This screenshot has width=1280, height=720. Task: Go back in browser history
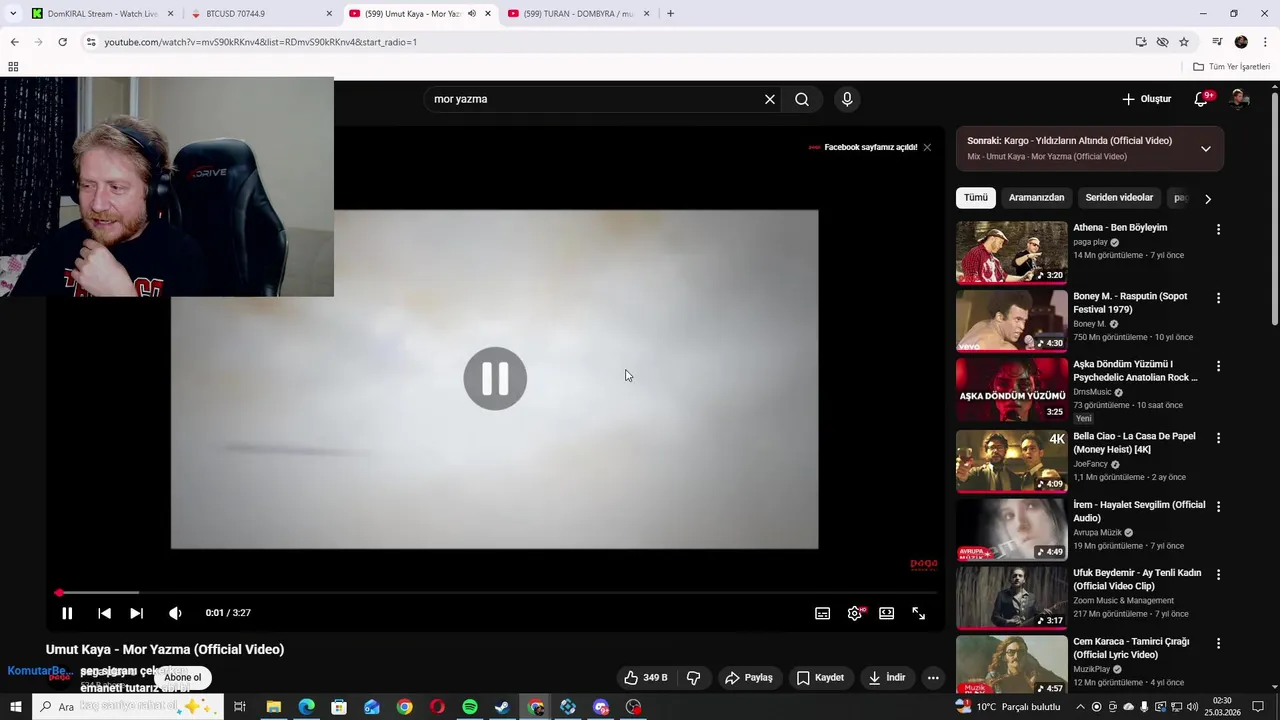pyautogui.click(x=14, y=42)
